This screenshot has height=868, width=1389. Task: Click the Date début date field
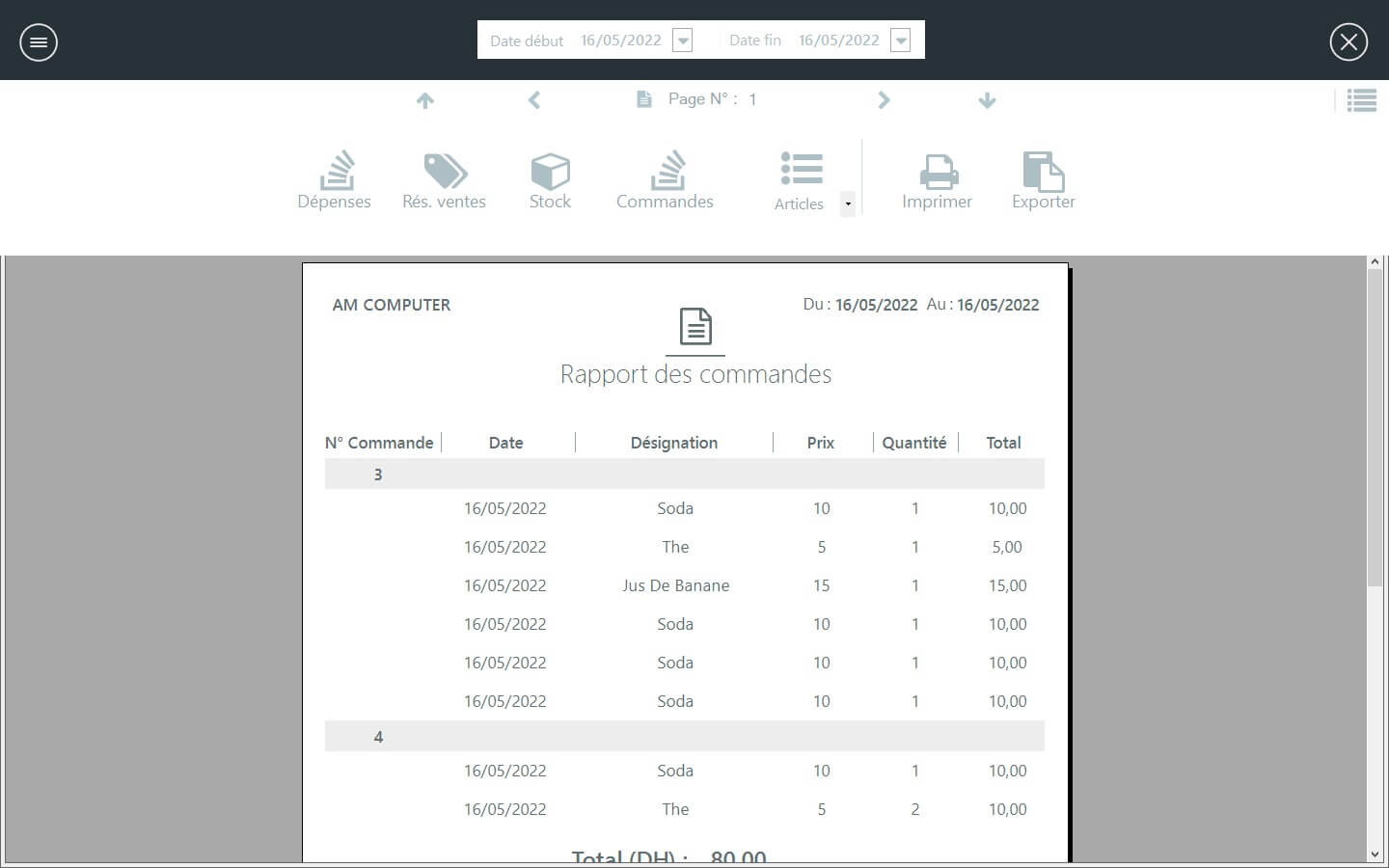(620, 41)
